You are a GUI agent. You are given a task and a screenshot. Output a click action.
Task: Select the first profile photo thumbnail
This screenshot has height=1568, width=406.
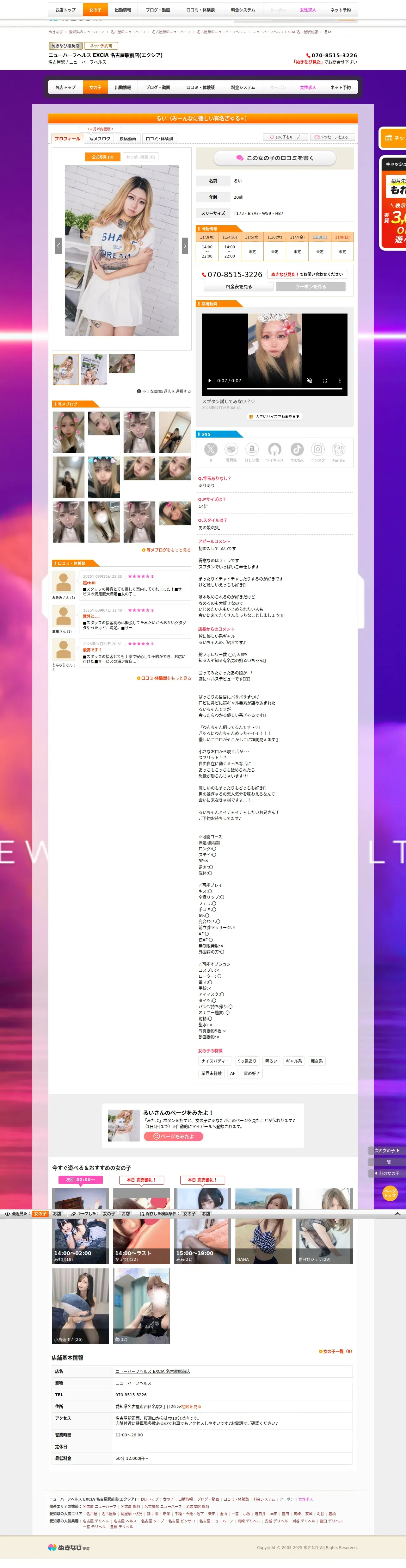click(x=66, y=370)
